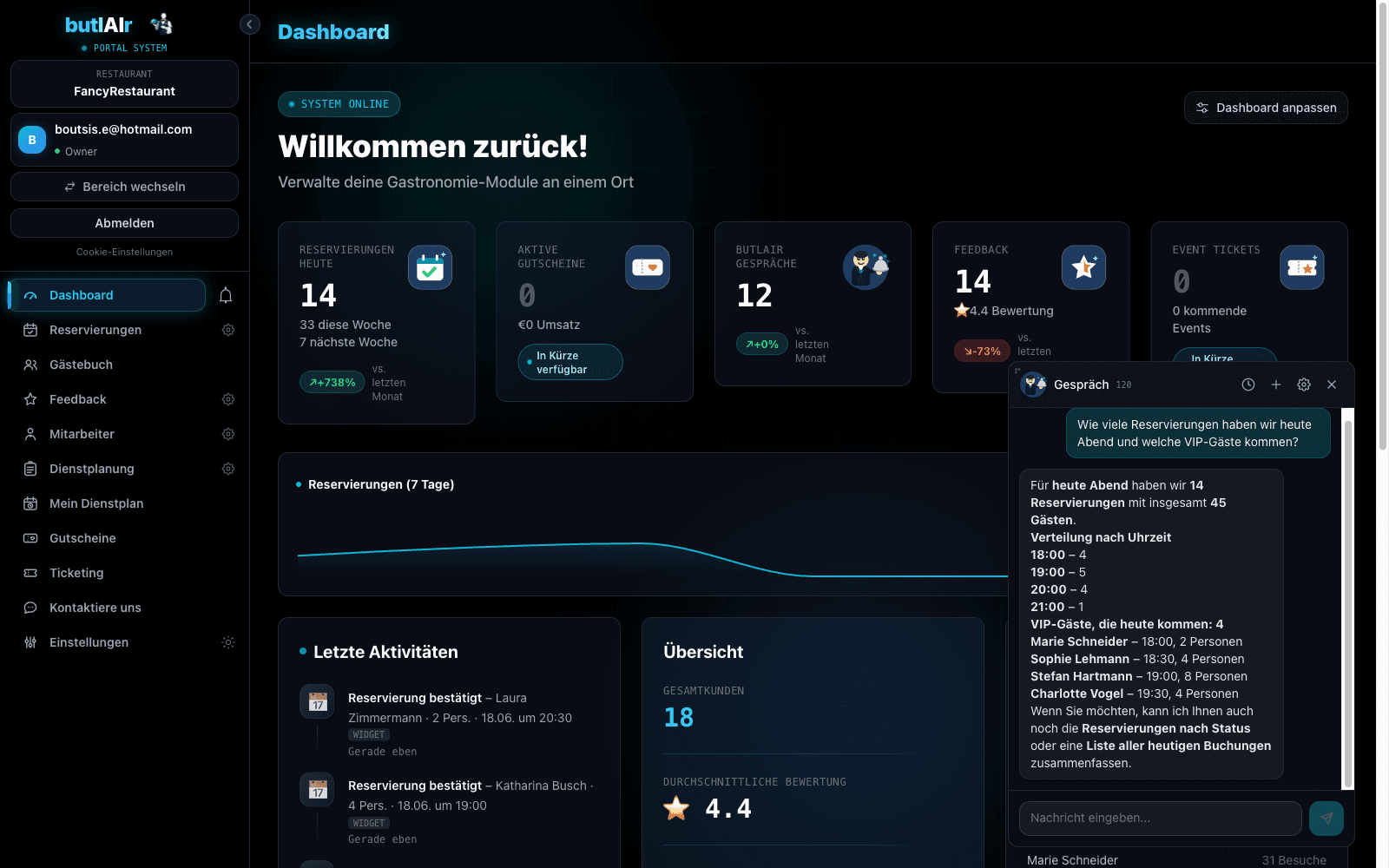Click the Nachricht eingeben message field

pos(1161,818)
